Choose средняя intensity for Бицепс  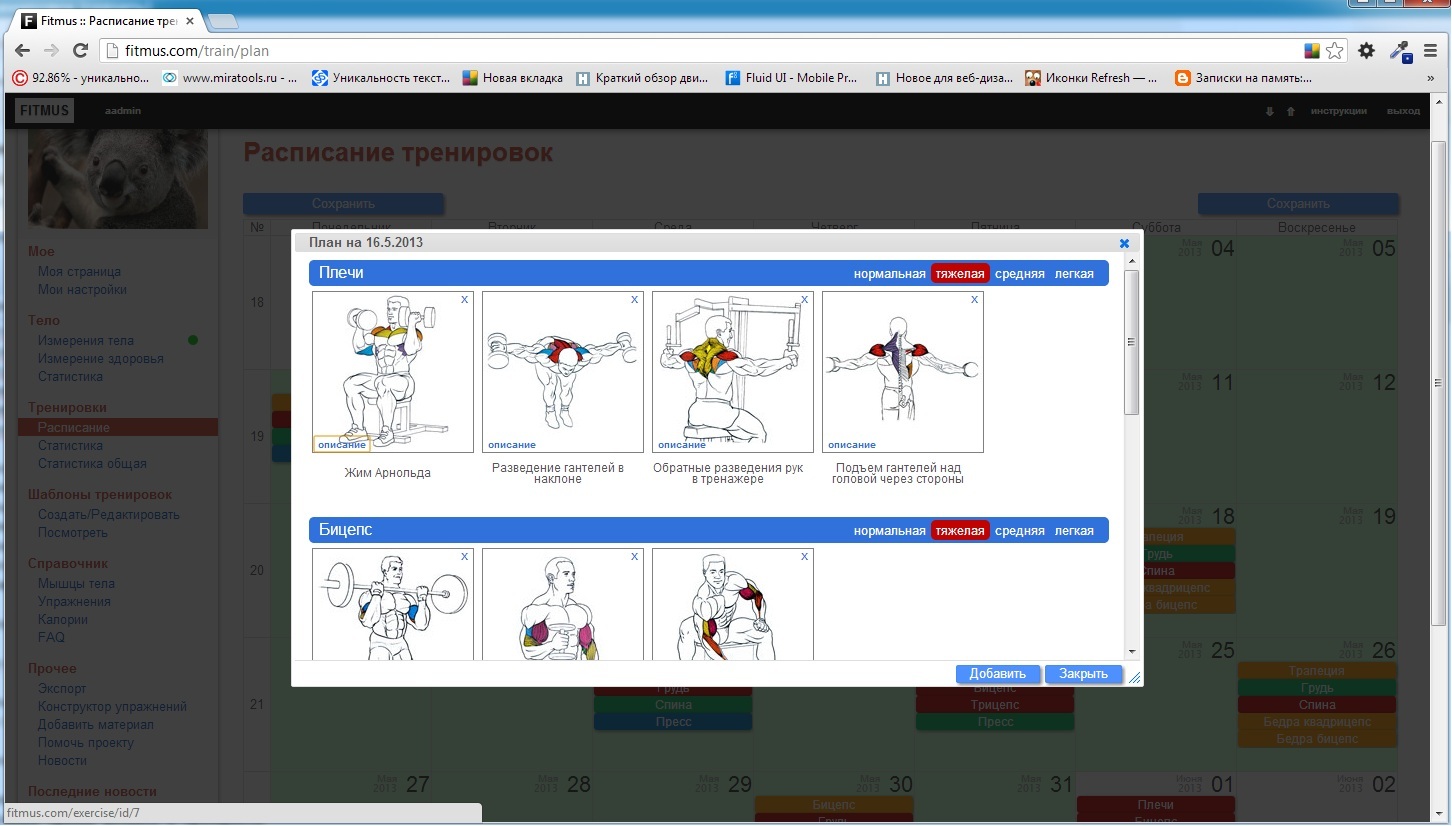1019,531
